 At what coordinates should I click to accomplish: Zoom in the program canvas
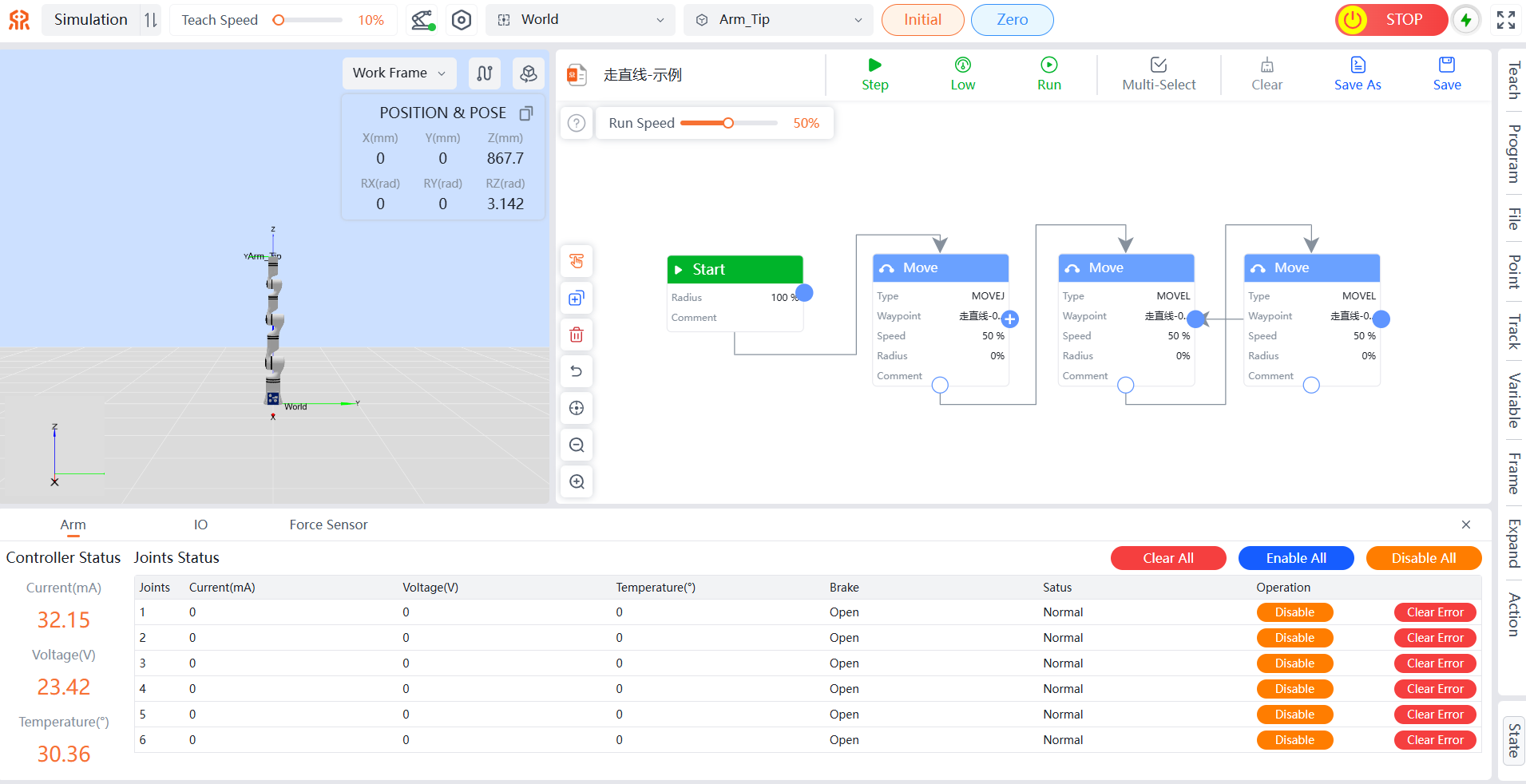[577, 482]
